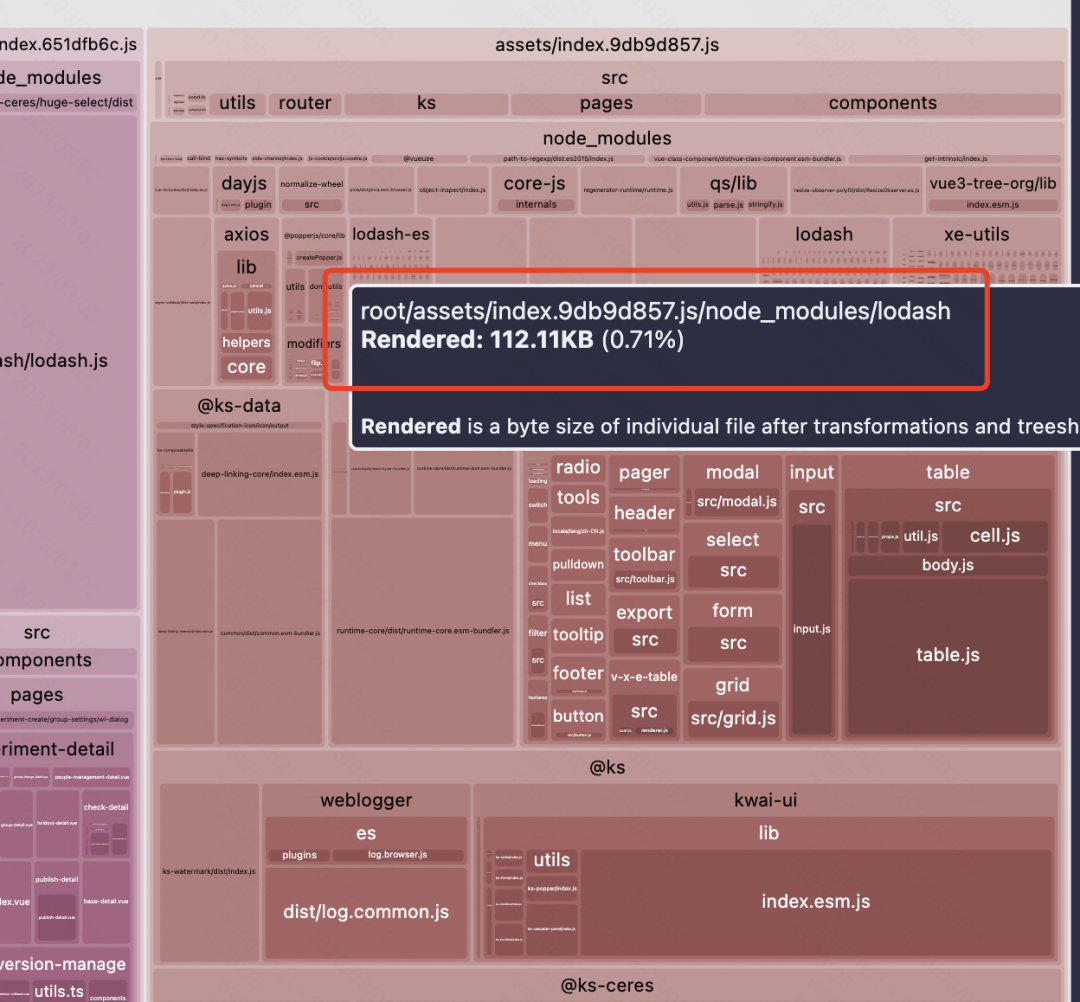Select the internals block in core-js
1080x1002 pixels.
tap(536, 205)
